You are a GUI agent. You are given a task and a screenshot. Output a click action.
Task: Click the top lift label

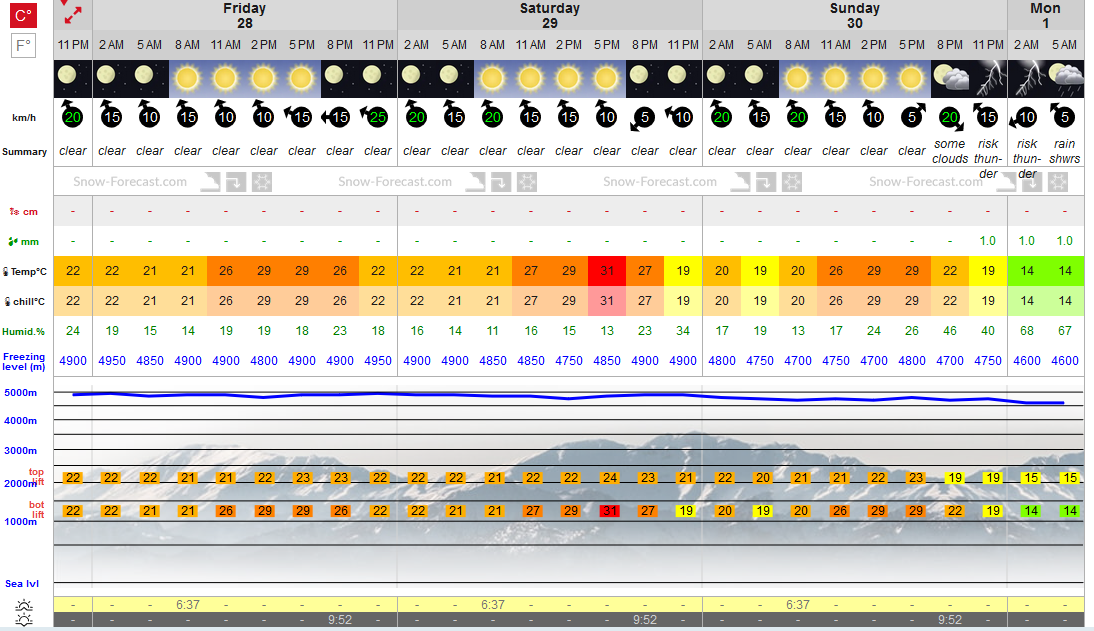pos(36,477)
